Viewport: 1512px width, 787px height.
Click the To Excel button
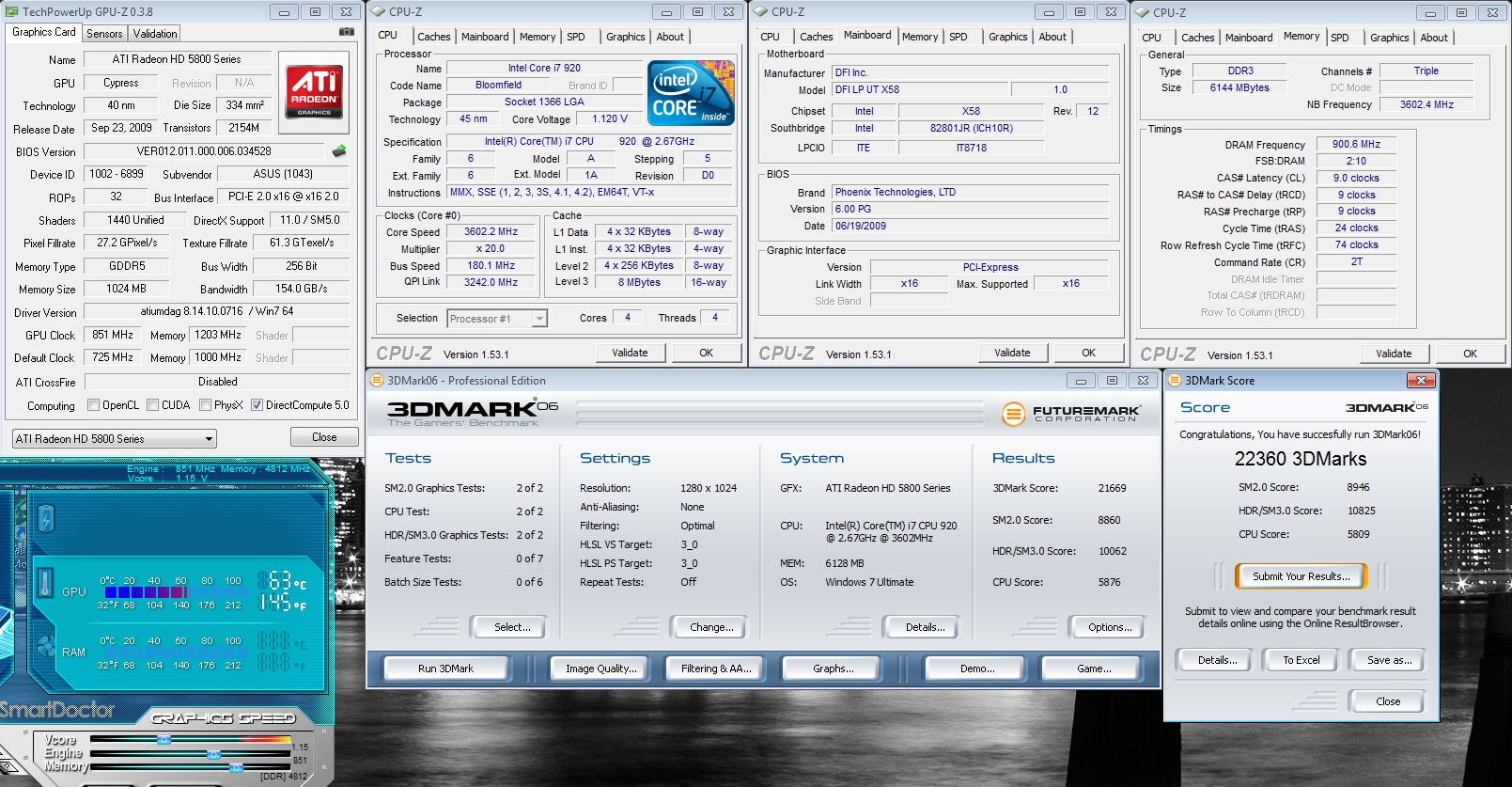coord(1302,660)
